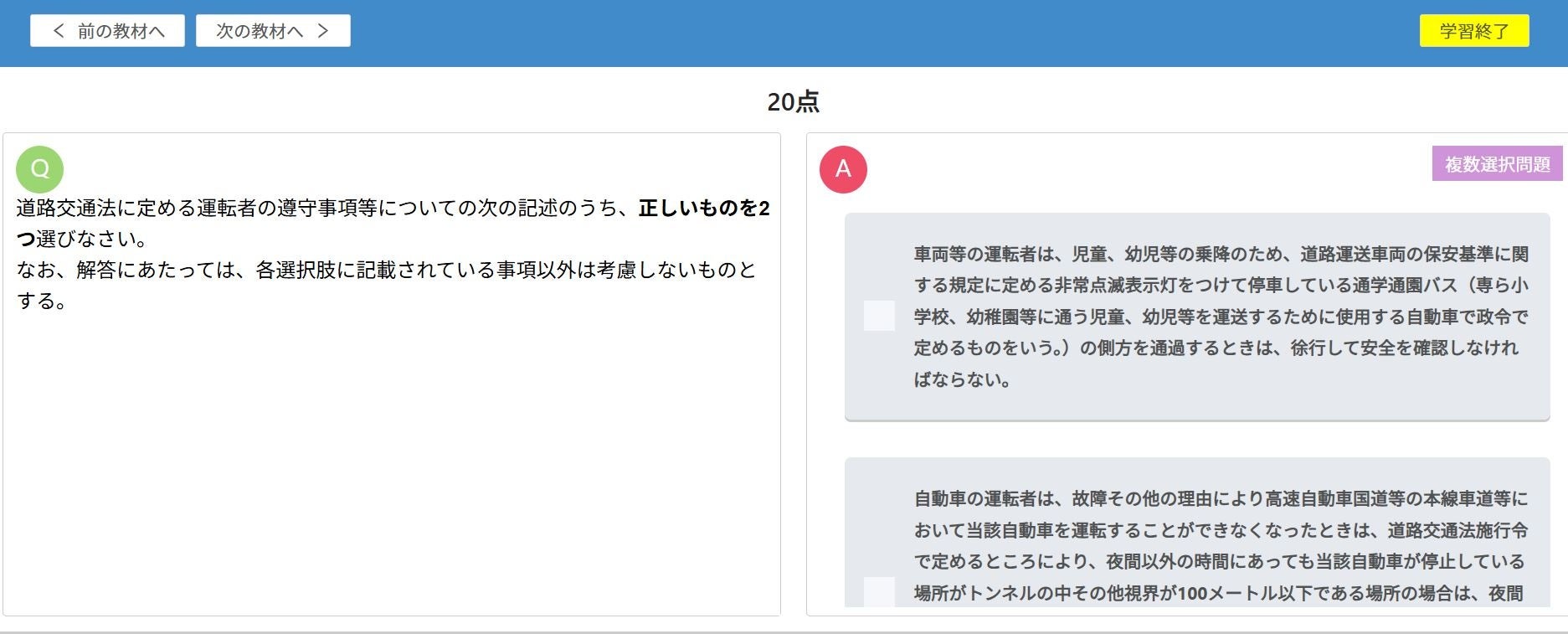Image resolution: width=1568 pixels, height=634 pixels.
Task: Click the purple 複数選択問題 badge
Action: tap(1497, 164)
